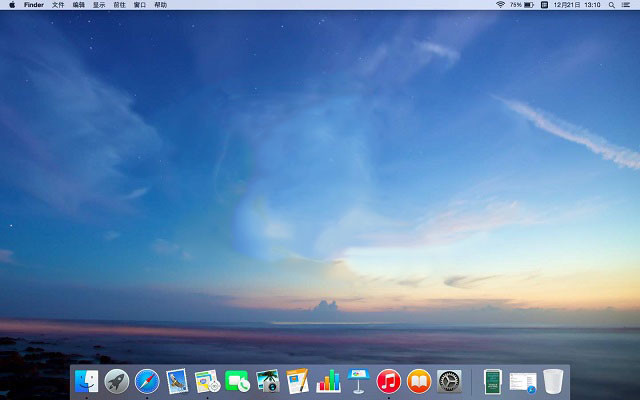Open the Trash in the Dock

553,381
